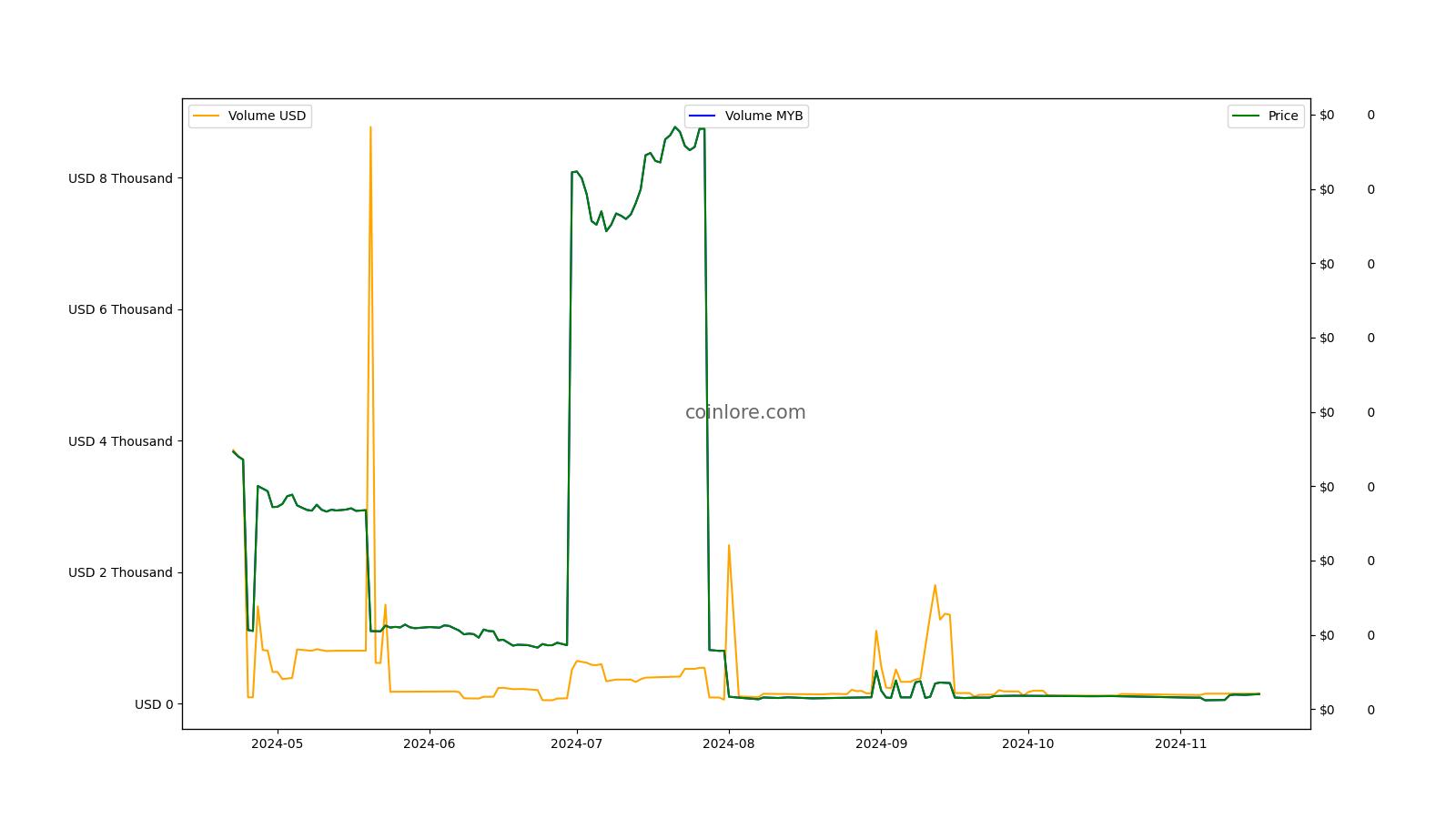Click the 2024-06 date tick label
Screen dimensions: 1456x819
coord(429,743)
